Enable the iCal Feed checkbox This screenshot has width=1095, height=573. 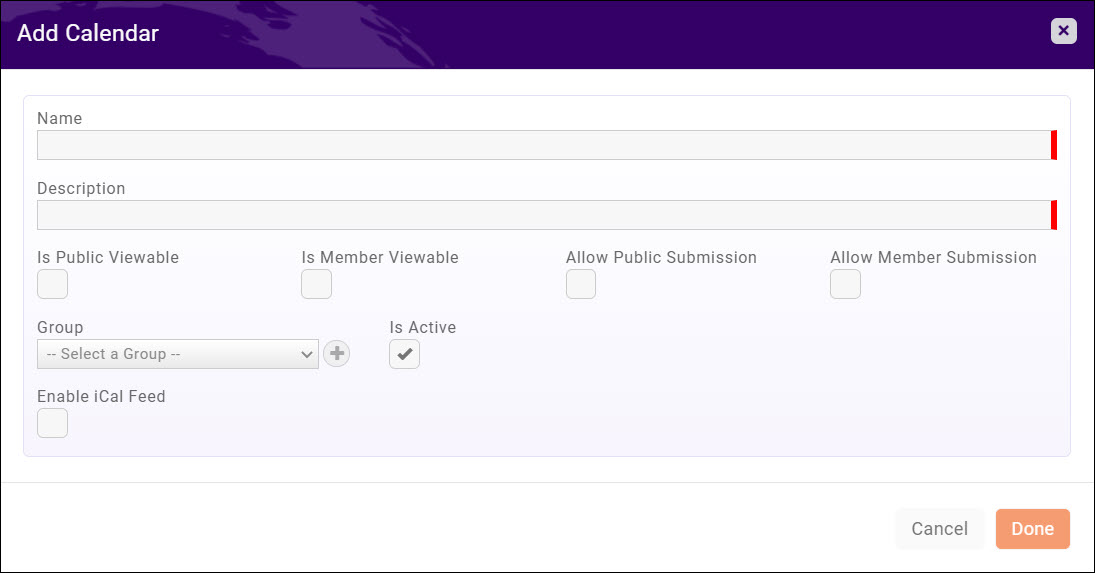pos(52,423)
